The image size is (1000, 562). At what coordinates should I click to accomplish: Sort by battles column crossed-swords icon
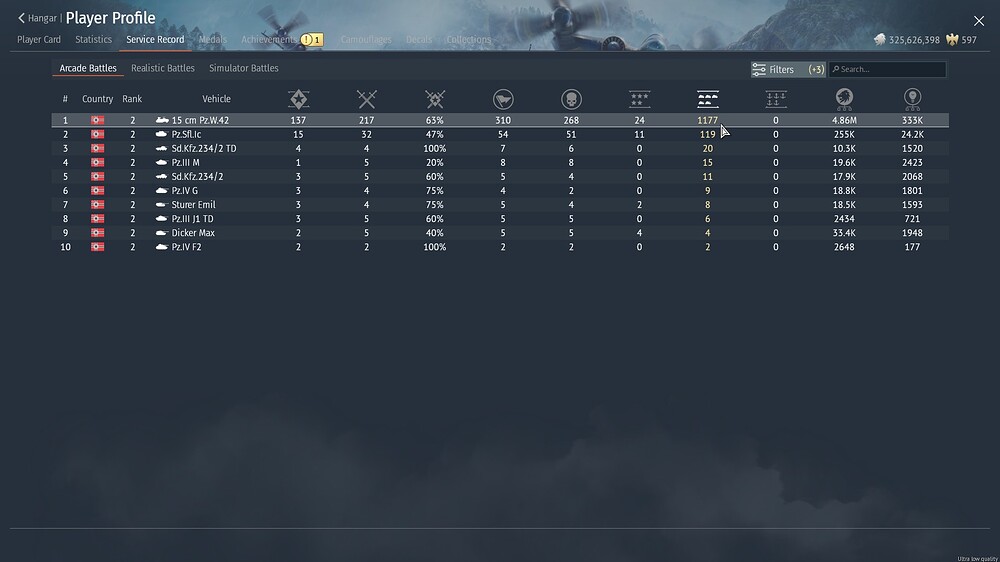point(367,99)
